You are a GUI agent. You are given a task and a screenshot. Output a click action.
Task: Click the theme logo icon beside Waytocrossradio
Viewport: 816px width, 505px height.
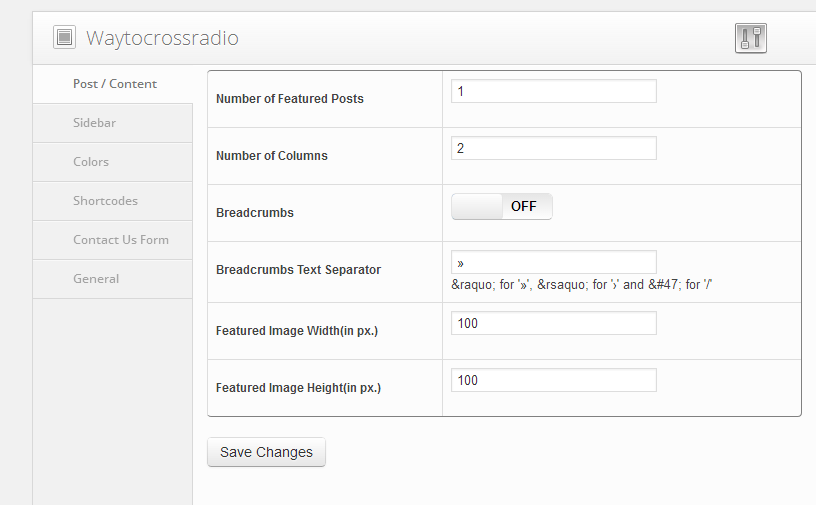[64, 38]
